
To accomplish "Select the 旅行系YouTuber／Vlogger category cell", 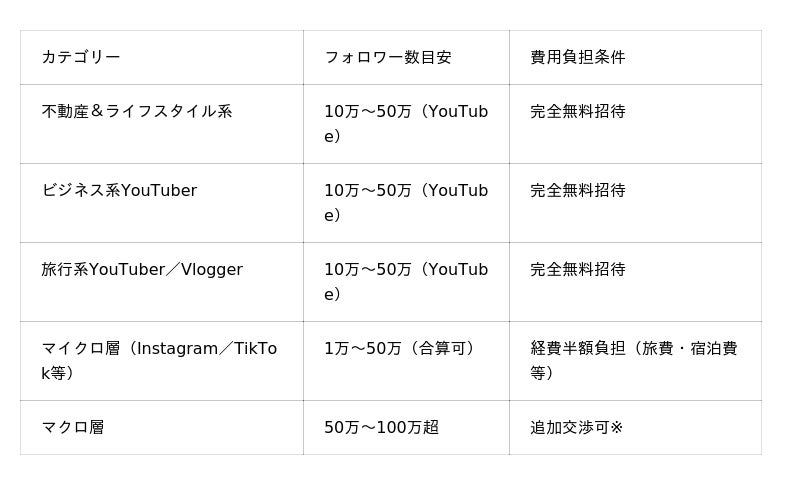I will click(x=142, y=269).
